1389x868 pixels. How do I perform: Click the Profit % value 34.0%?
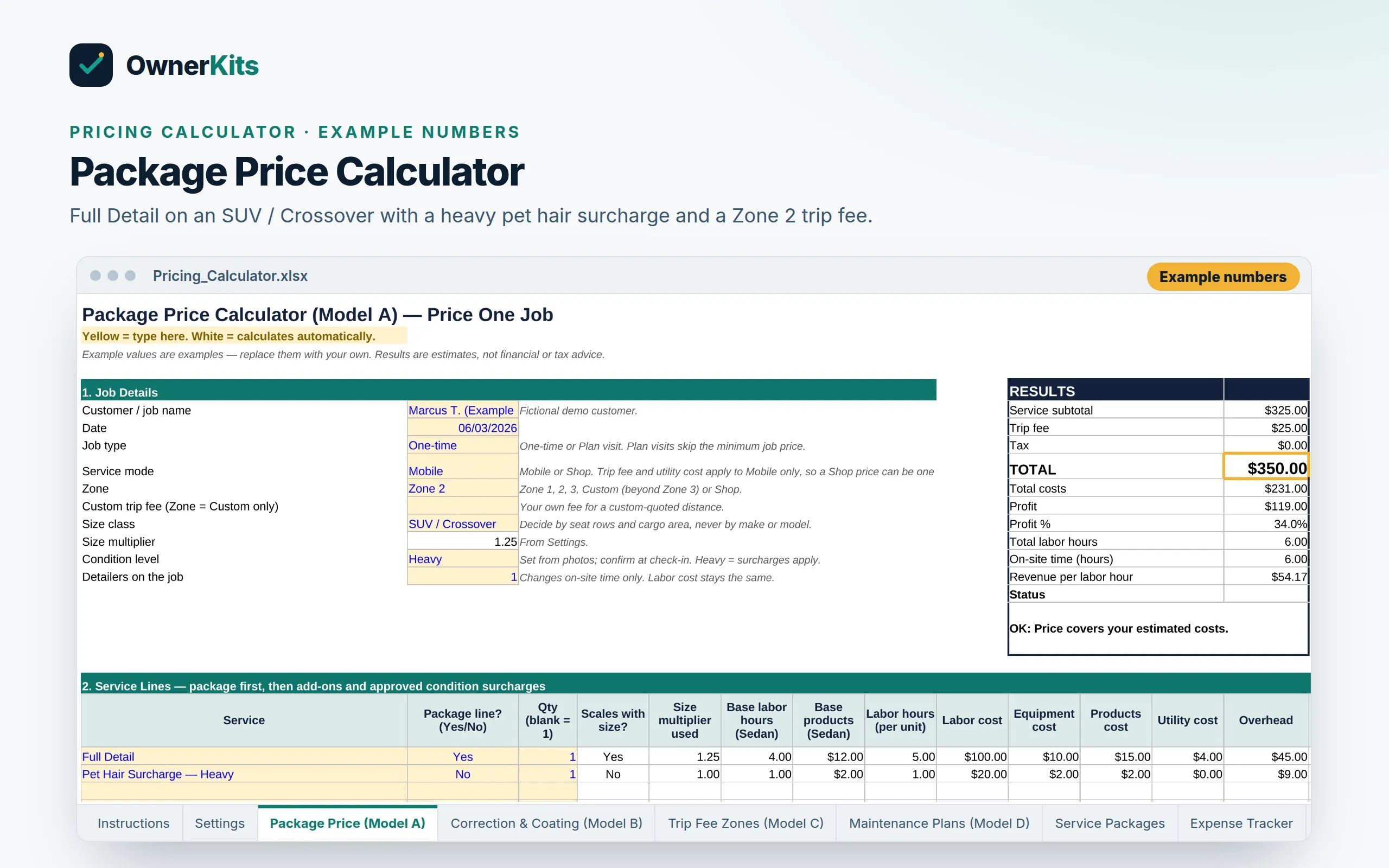click(x=1266, y=524)
